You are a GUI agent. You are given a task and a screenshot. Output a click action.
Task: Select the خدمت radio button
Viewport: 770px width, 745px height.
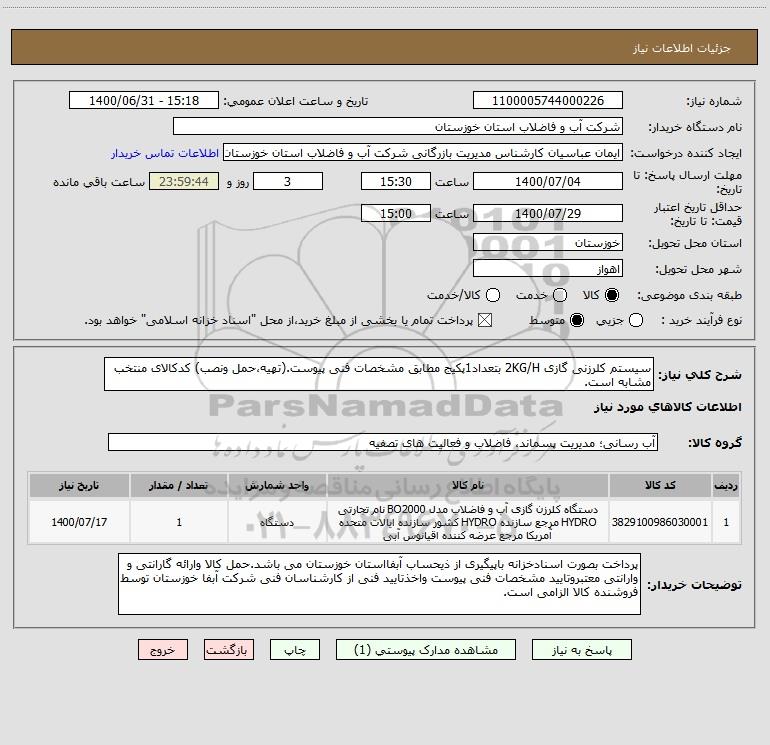pos(560,295)
